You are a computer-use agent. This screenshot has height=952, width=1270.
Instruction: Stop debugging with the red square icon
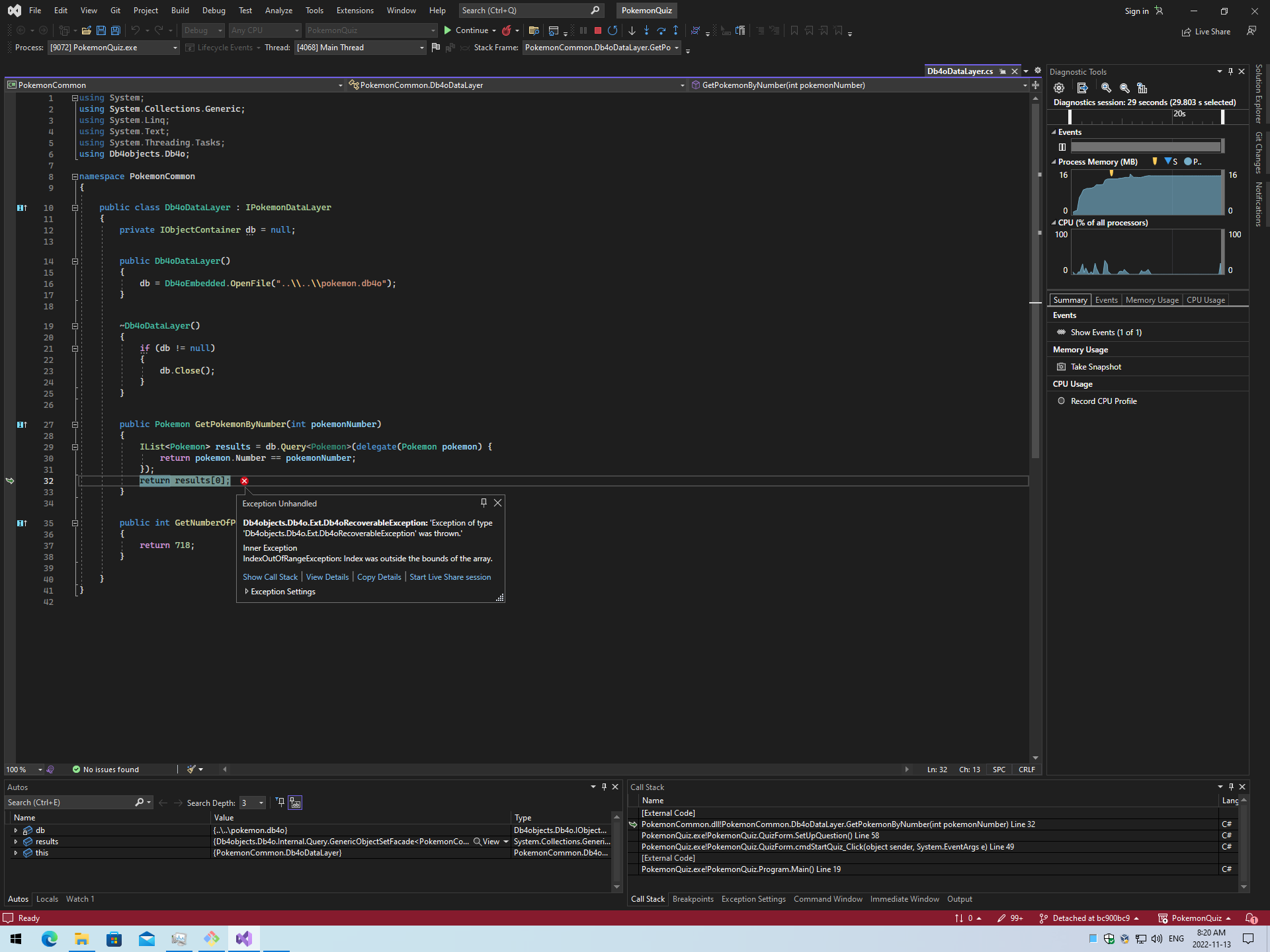pyautogui.click(x=598, y=30)
